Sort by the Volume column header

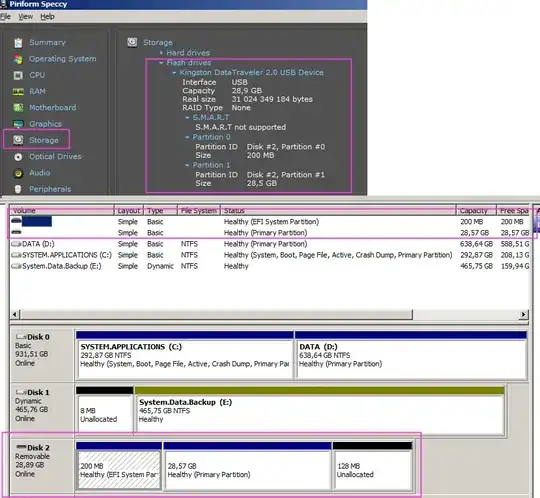point(62,210)
